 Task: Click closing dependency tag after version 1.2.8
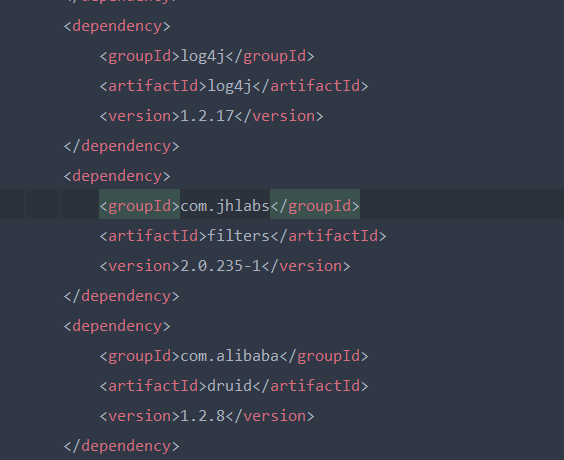(x=122, y=446)
